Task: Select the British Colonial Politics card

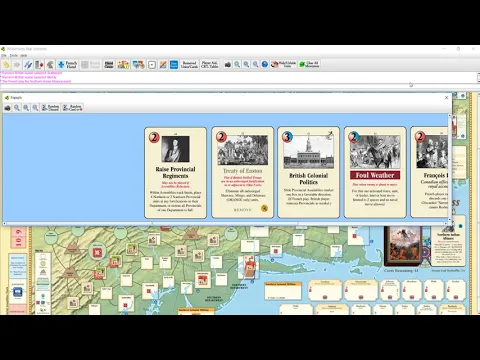Action: (309, 173)
